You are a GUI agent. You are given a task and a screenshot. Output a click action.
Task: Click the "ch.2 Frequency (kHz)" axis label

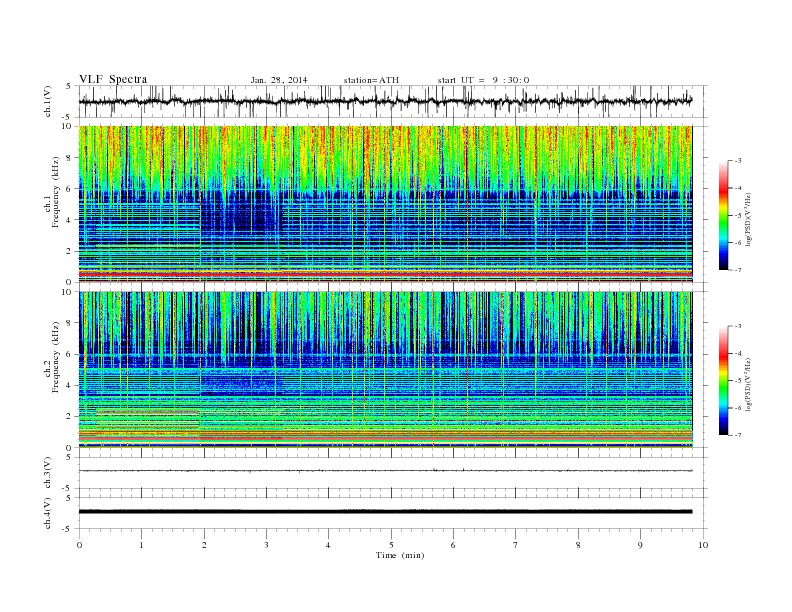point(53,357)
